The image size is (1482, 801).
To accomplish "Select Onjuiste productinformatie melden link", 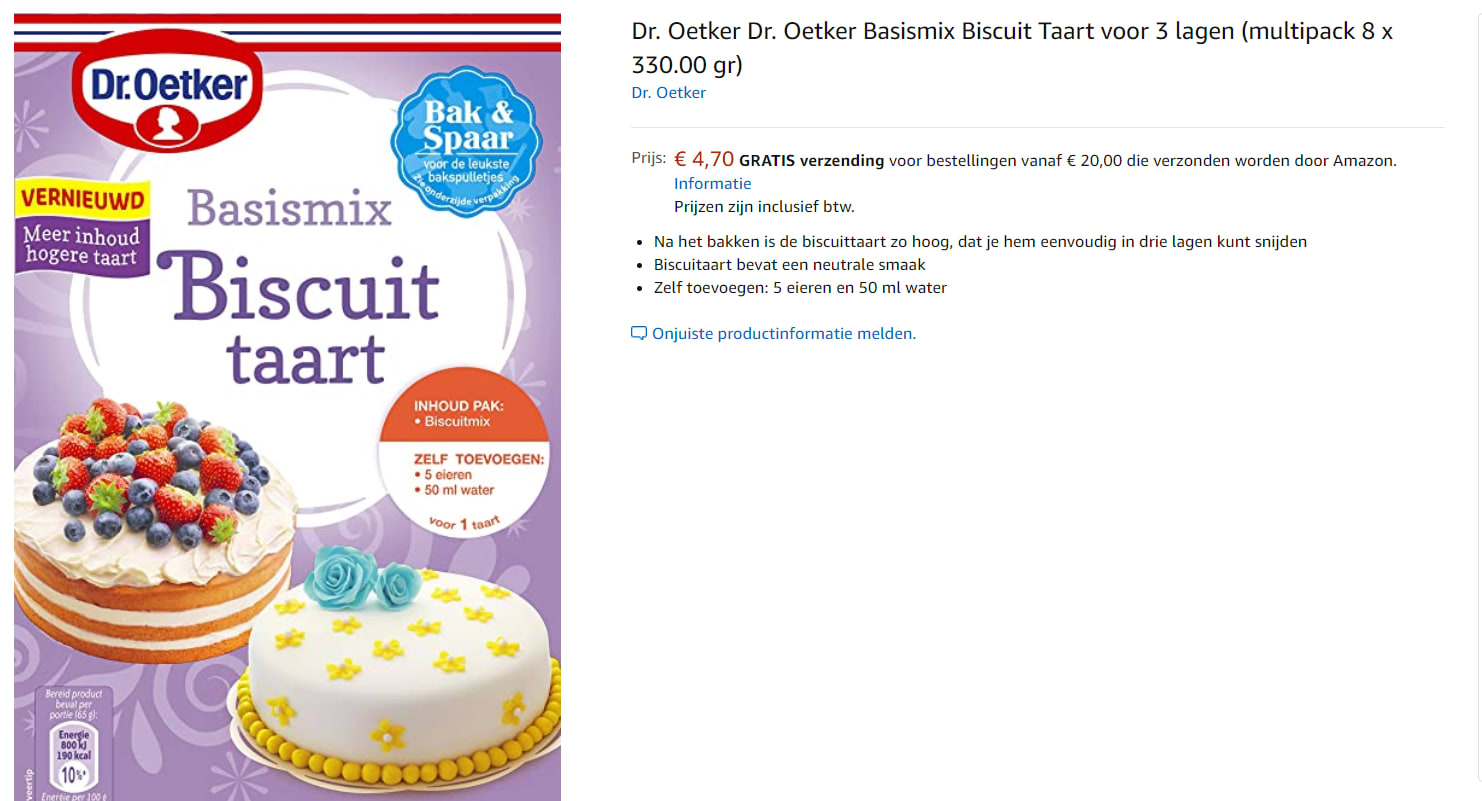I will tap(784, 334).
